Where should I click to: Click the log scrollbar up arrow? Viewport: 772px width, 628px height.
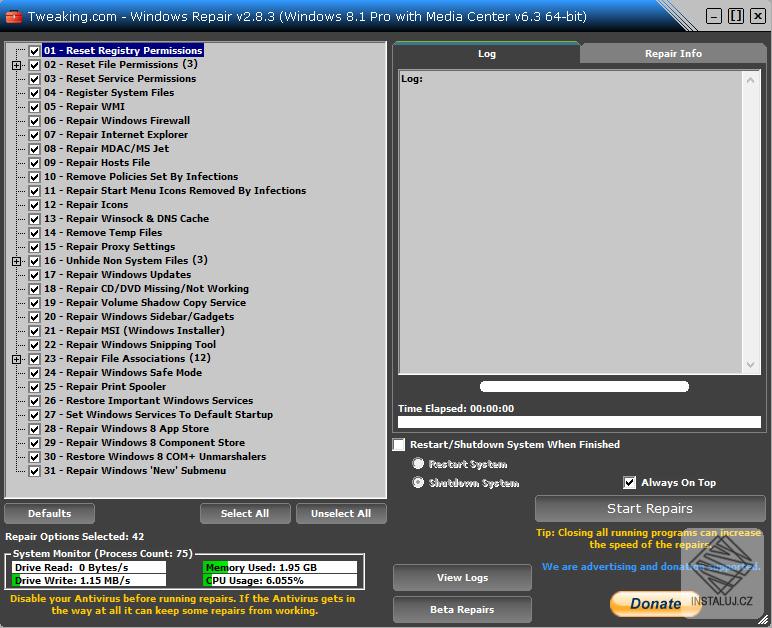[x=750, y=80]
